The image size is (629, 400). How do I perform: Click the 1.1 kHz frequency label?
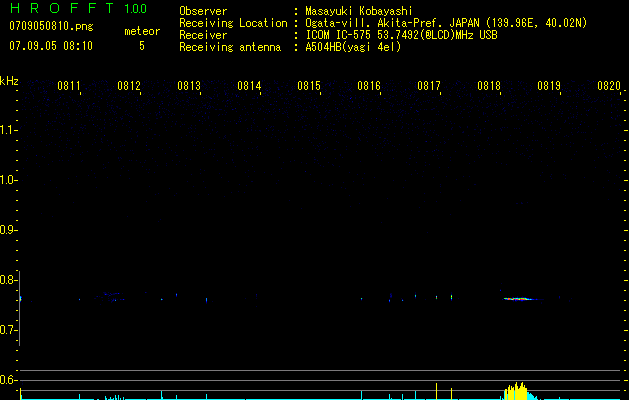click(x=8, y=130)
